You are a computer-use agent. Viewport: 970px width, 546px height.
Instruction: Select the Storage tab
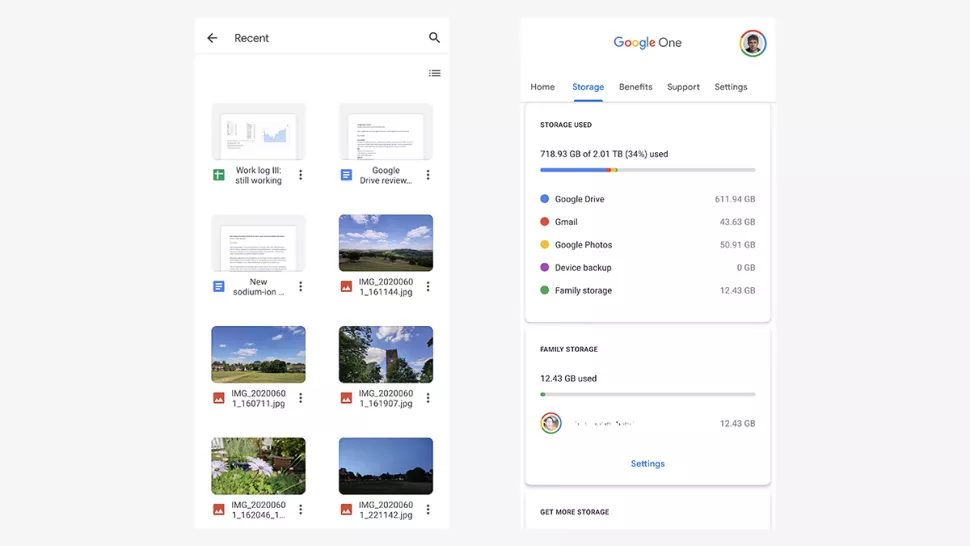588,87
